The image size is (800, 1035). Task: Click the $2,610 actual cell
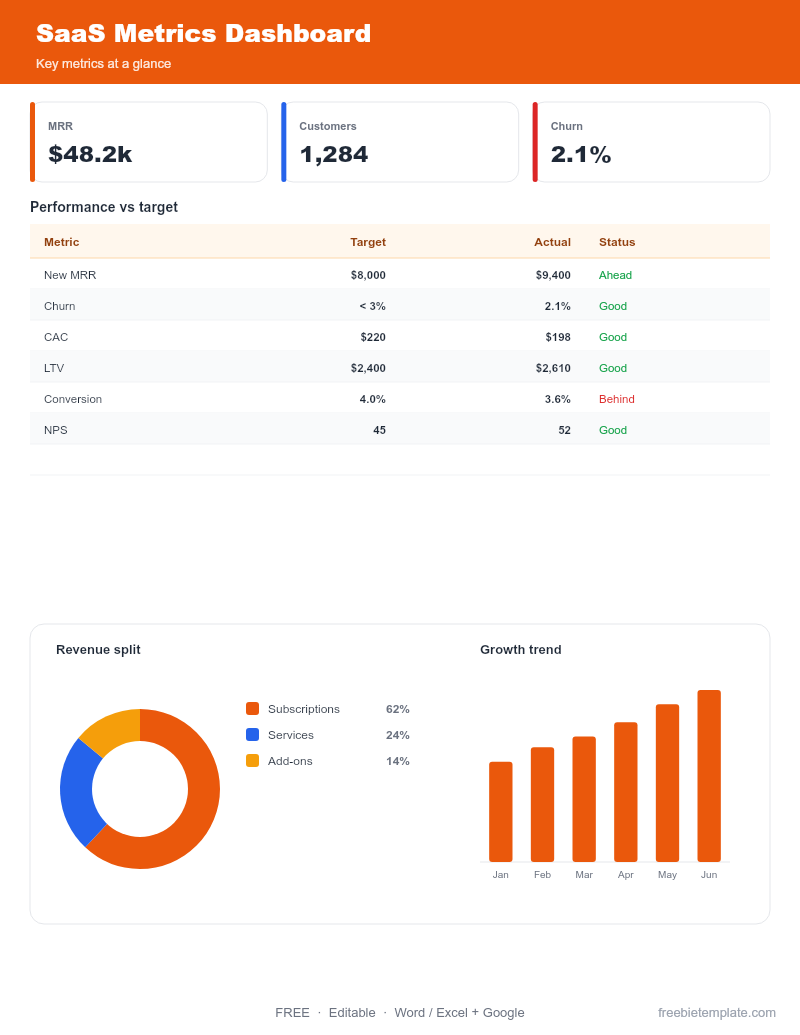click(553, 368)
